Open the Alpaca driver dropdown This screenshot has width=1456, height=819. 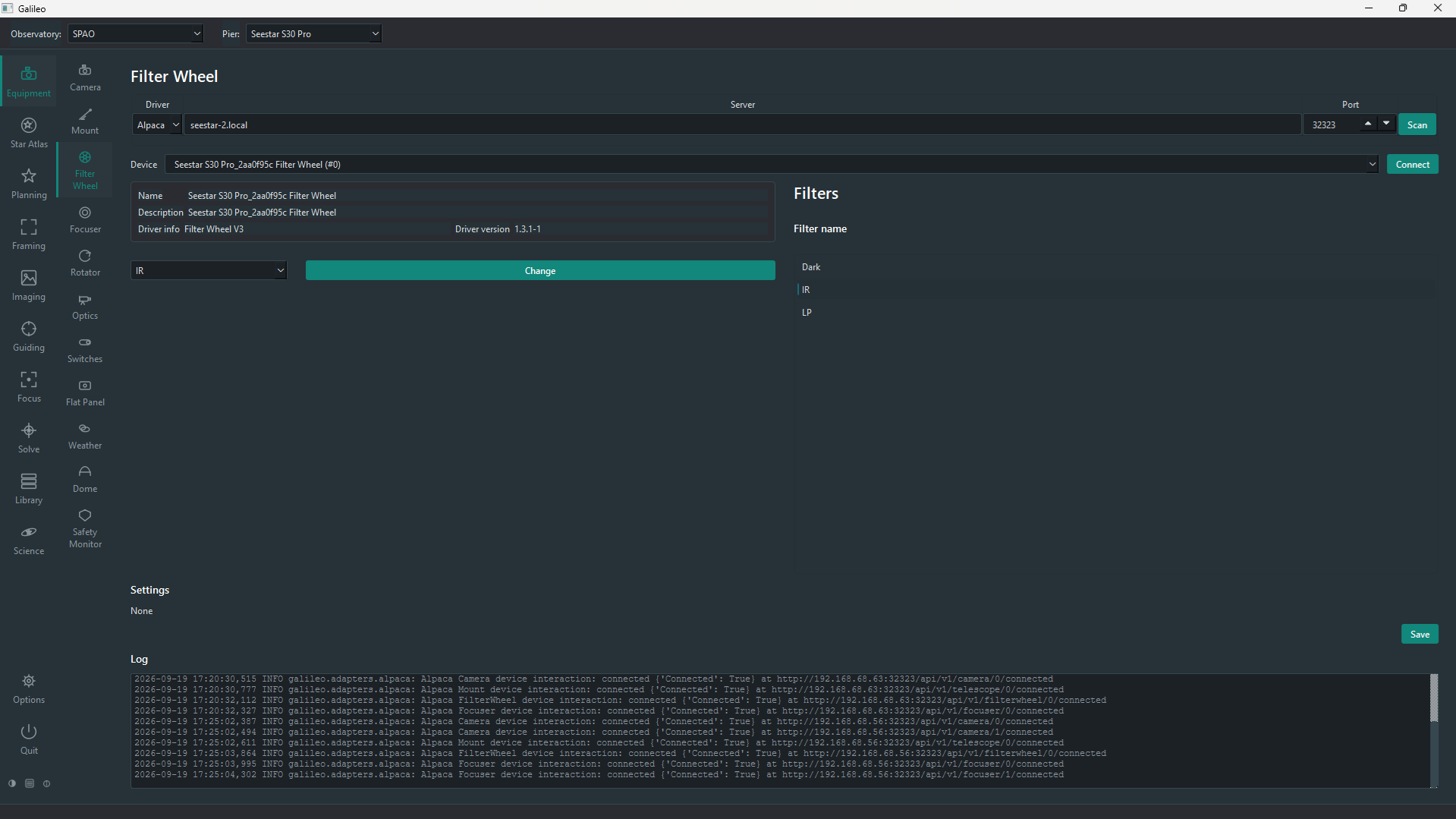(x=157, y=124)
